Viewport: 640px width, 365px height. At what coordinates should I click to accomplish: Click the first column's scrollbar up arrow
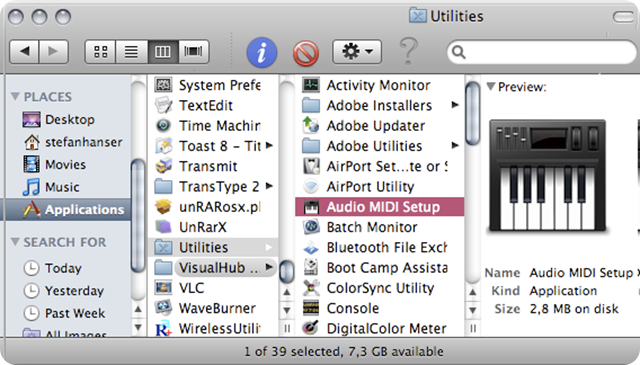tap(287, 292)
